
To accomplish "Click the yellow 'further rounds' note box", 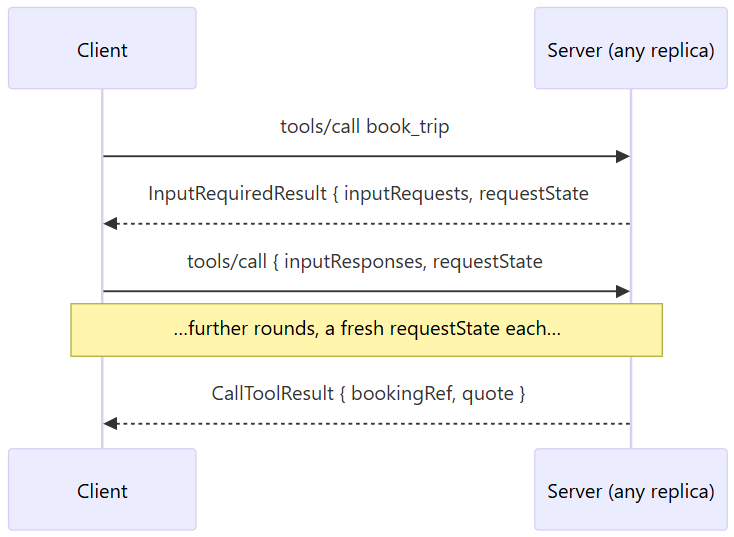I will [367, 330].
